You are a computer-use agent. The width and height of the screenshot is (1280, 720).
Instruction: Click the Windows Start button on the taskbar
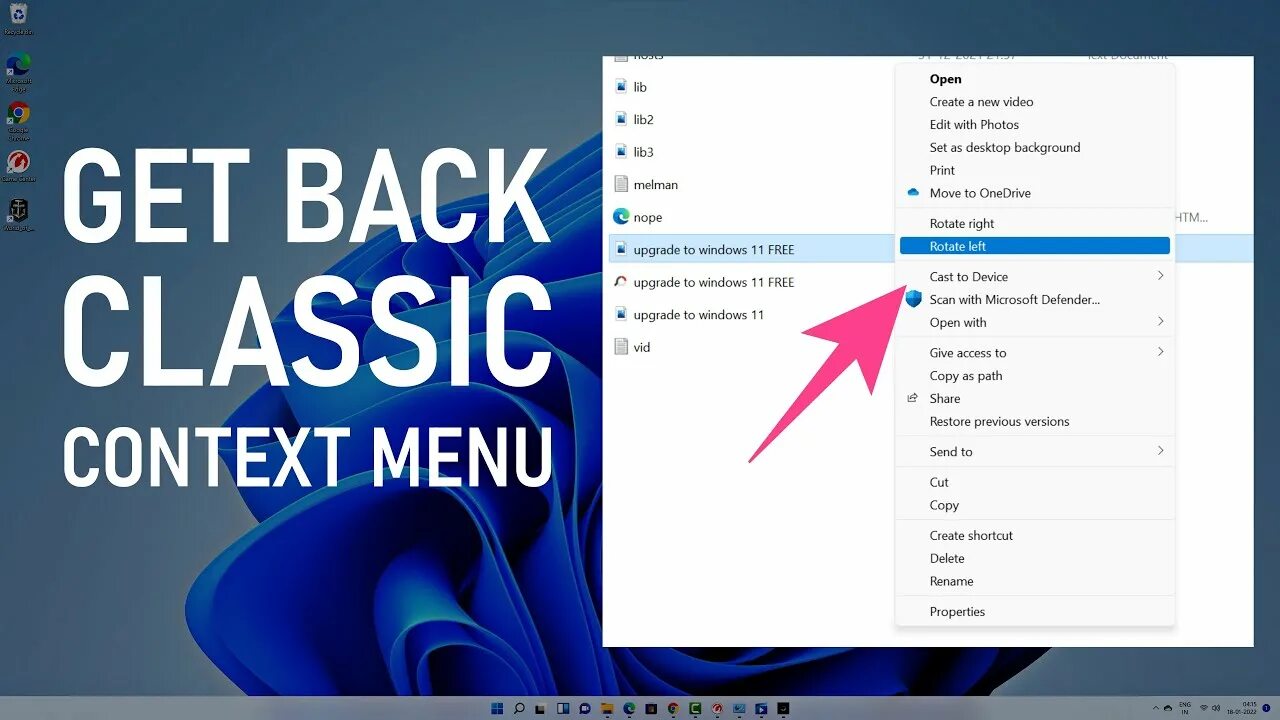[497, 708]
